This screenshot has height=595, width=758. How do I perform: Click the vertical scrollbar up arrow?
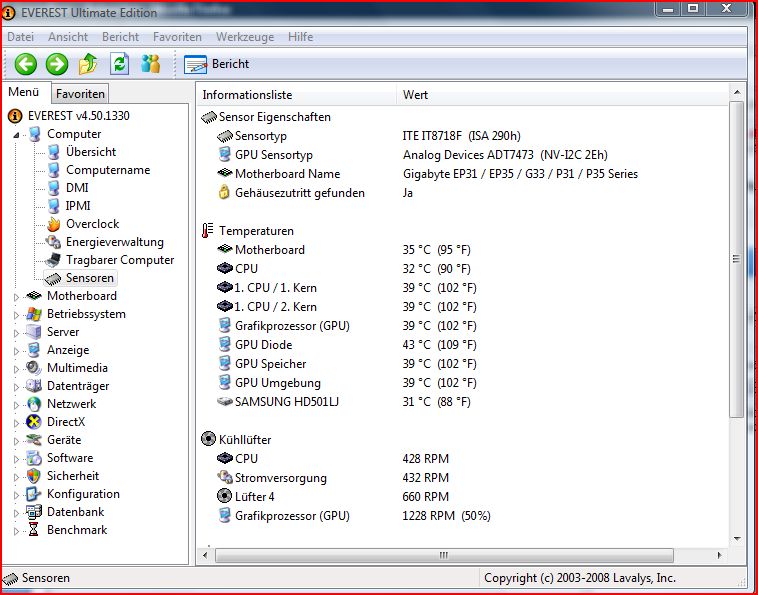coord(737,92)
